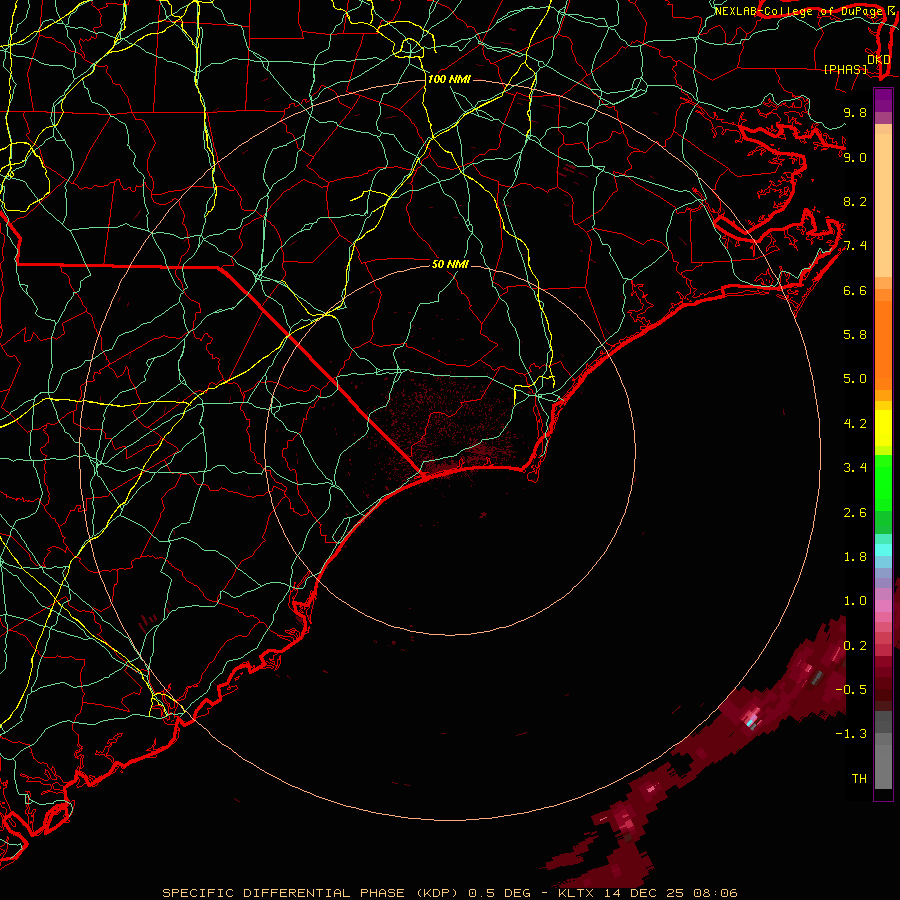The height and width of the screenshot is (900, 900).
Task: Pick the peach swatch beside 8.2
Action: [883, 205]
